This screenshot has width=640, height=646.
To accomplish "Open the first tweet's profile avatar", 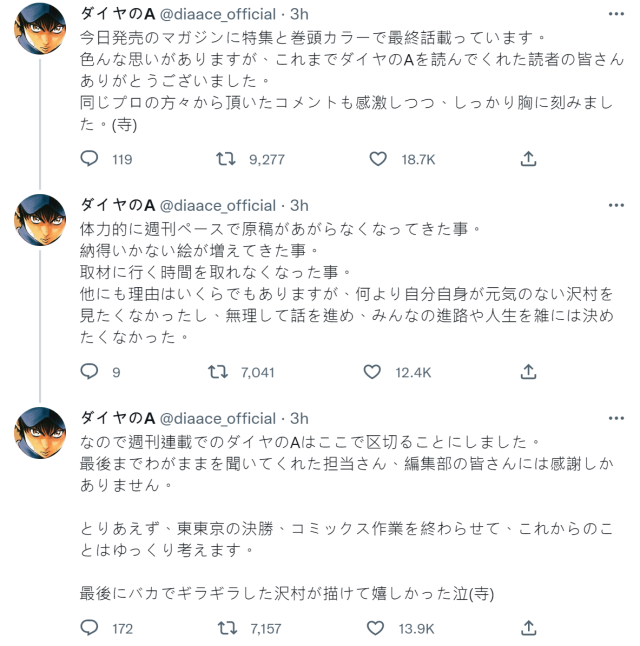I will click(40, 37).
